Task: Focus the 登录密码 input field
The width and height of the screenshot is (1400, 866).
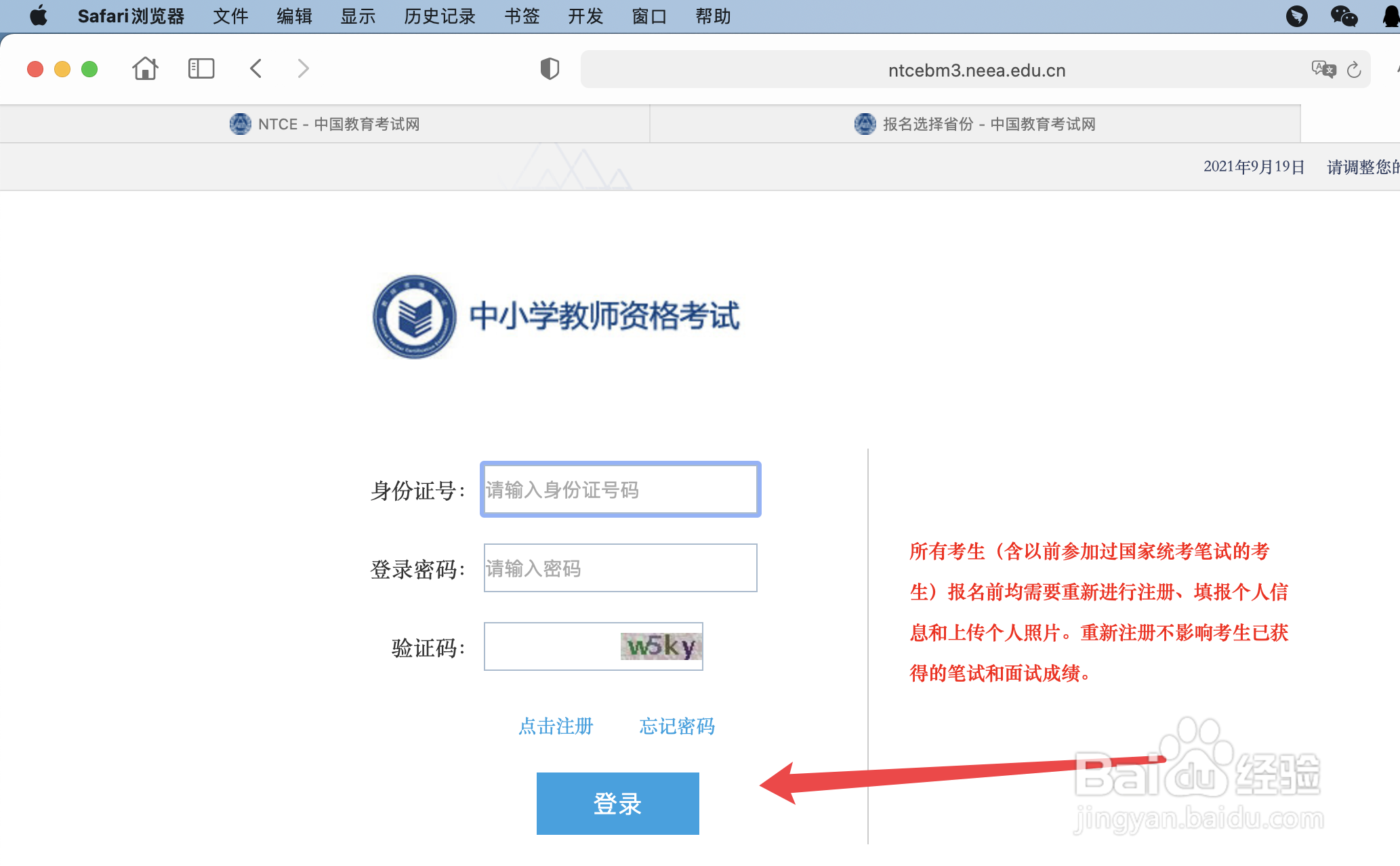Action: [x=620, y=568]
